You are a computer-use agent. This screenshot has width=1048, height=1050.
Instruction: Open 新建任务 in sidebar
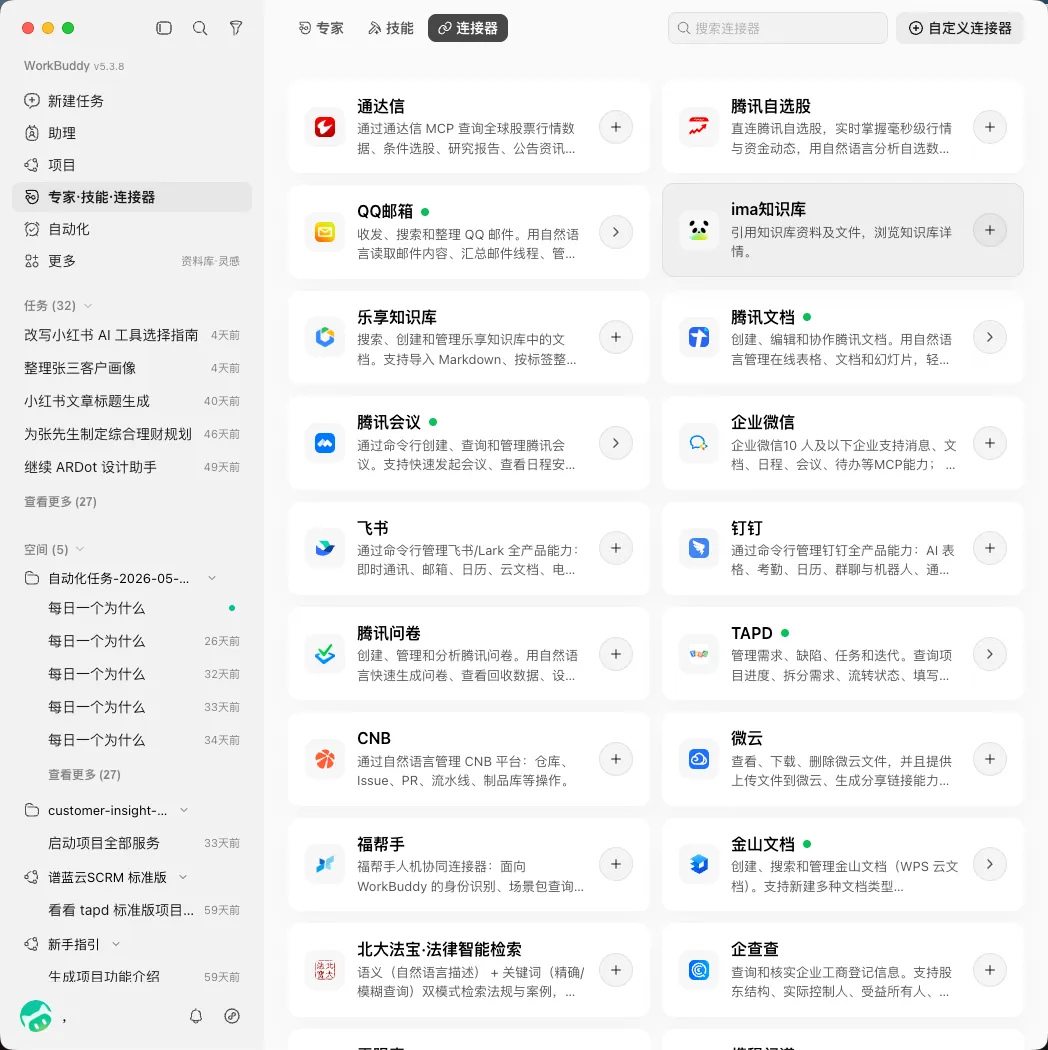tap(132, 101)
